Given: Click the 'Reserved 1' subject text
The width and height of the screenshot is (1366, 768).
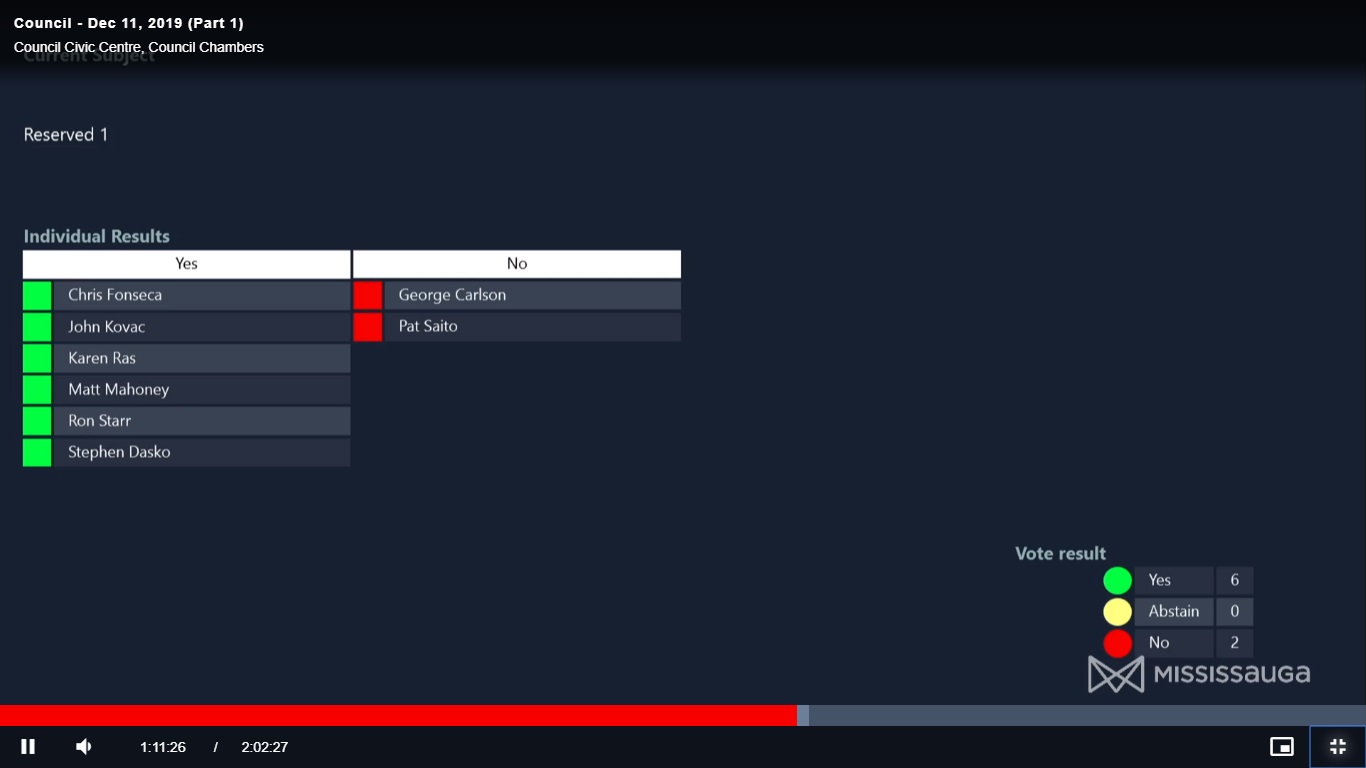Looking at the screenshot, I should point(66,135).
